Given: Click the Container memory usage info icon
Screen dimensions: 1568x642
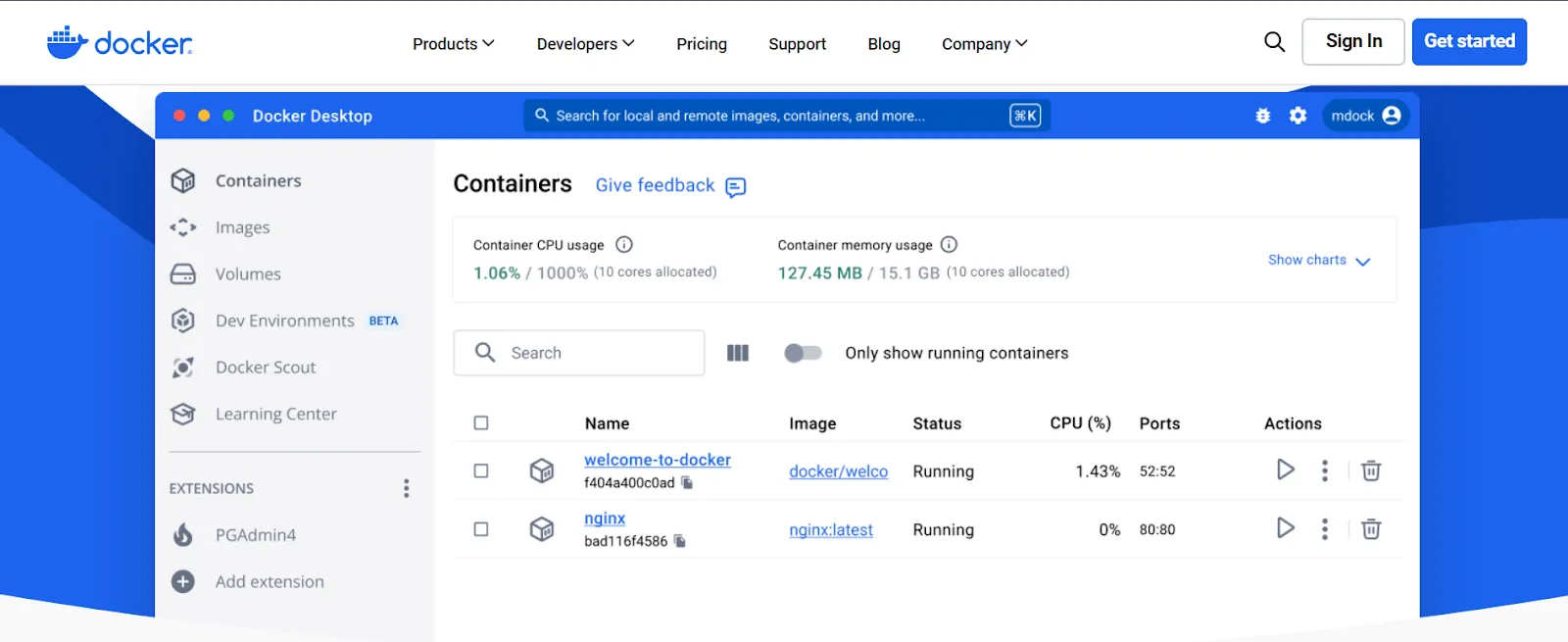Looking at the screenshot, I should 949,244.
